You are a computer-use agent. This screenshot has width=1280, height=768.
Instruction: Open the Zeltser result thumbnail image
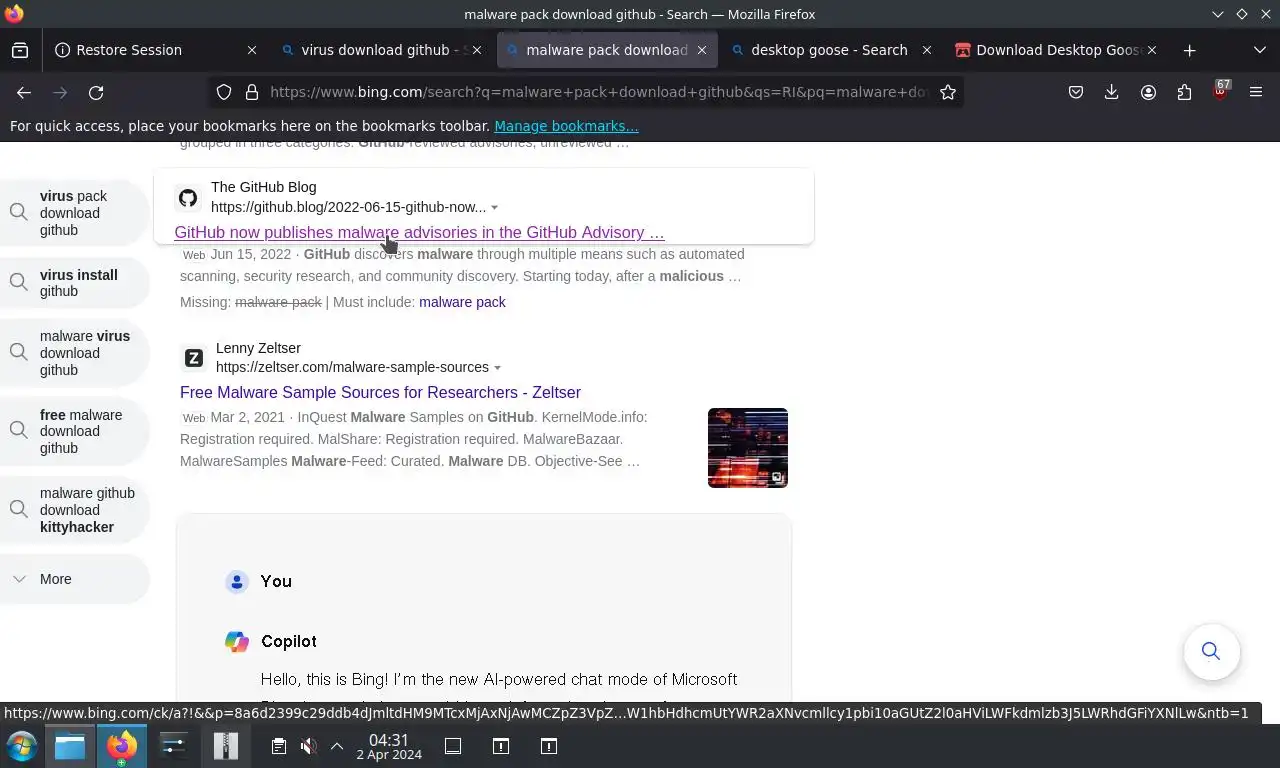(x=748, y=448)
